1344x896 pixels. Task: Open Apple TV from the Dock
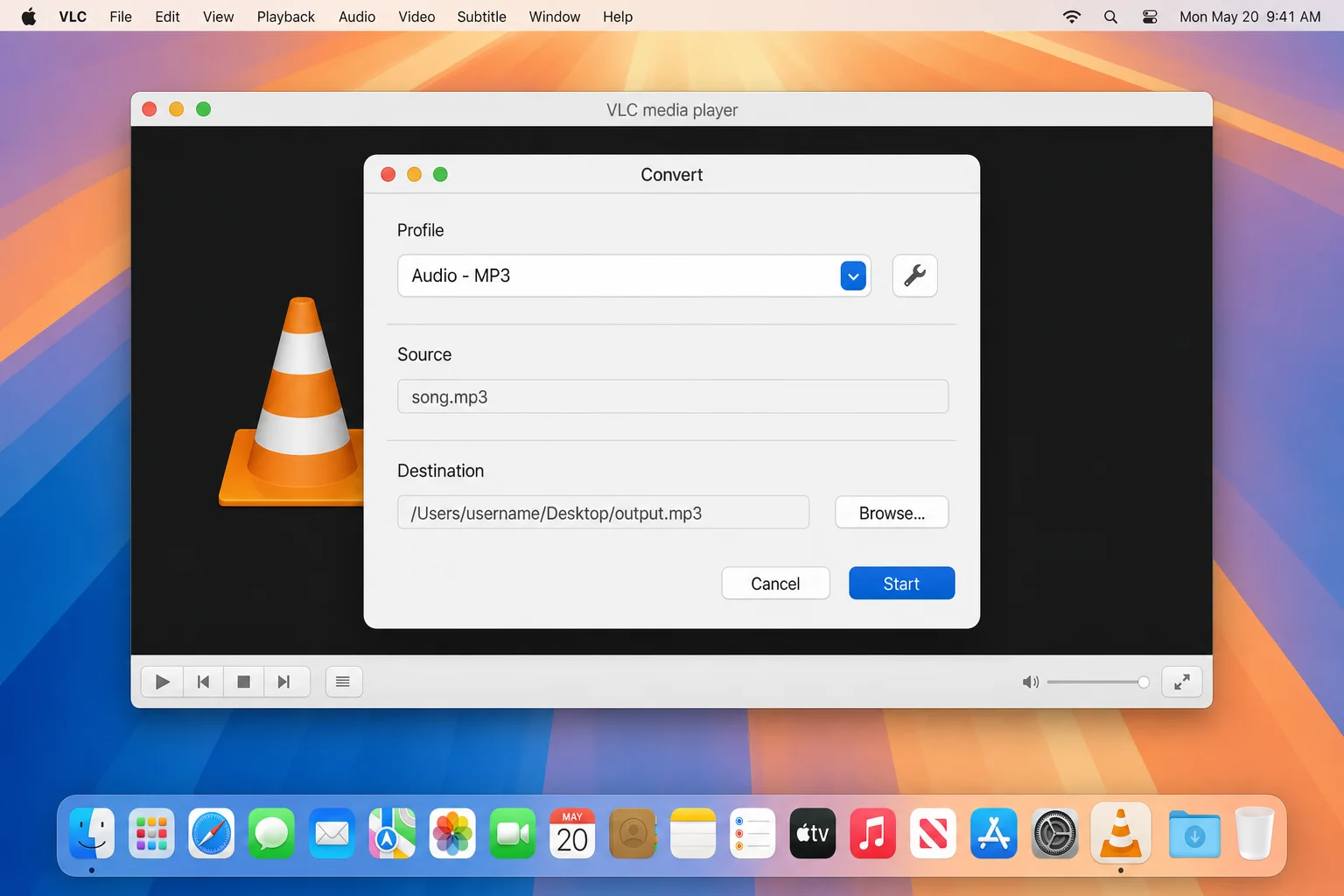(813, 833)
